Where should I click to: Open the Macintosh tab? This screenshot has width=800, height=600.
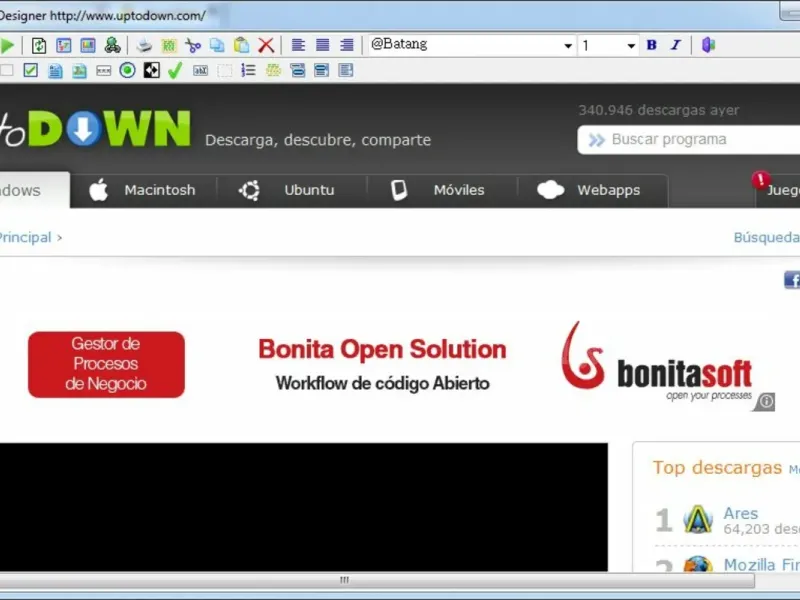pyautogui.click(x=143, y=190)
